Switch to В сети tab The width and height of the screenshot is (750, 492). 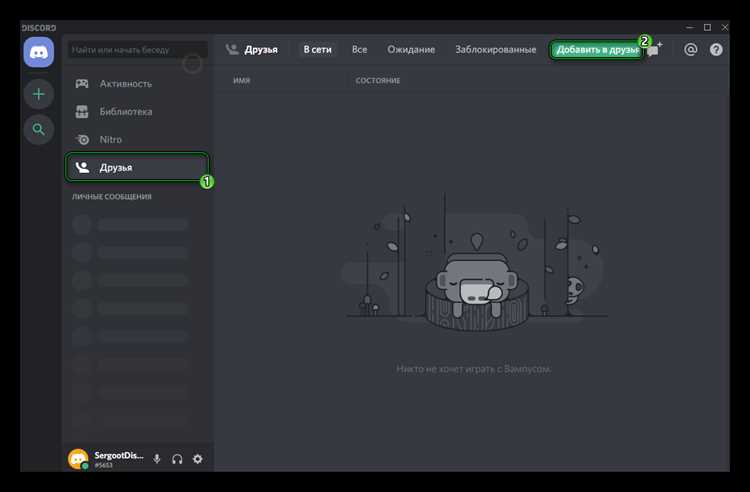point(317,49)
